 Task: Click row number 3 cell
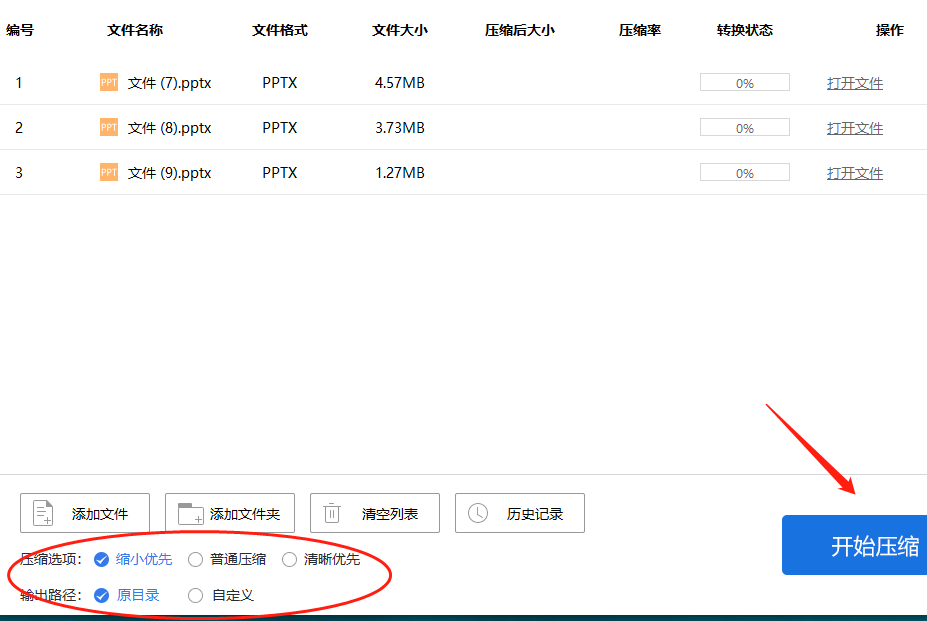19,173
